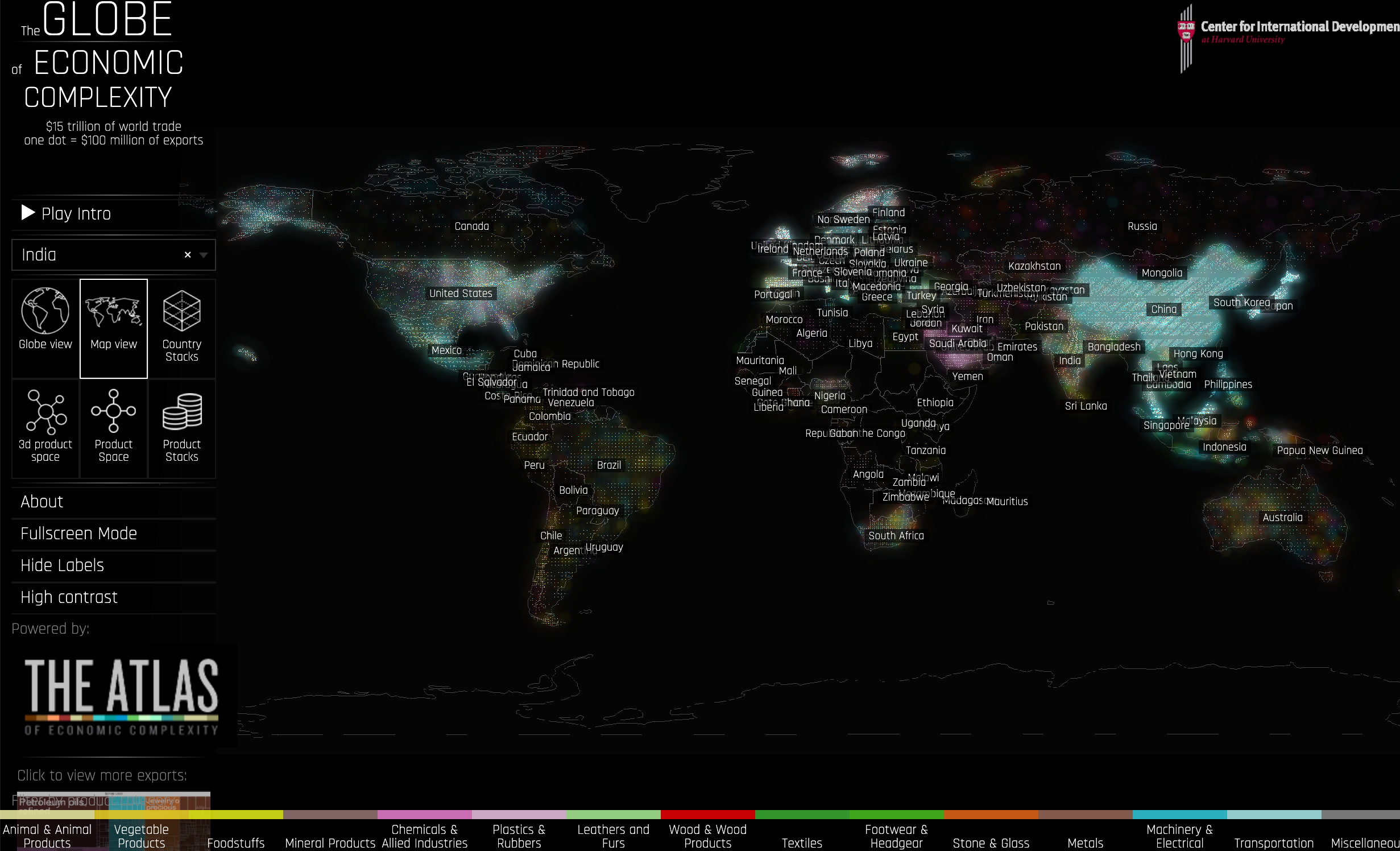This screenshot has width=1400, height=851.
Task: Filter by Machinery & Electrical category
Action: coord(1179,836)
